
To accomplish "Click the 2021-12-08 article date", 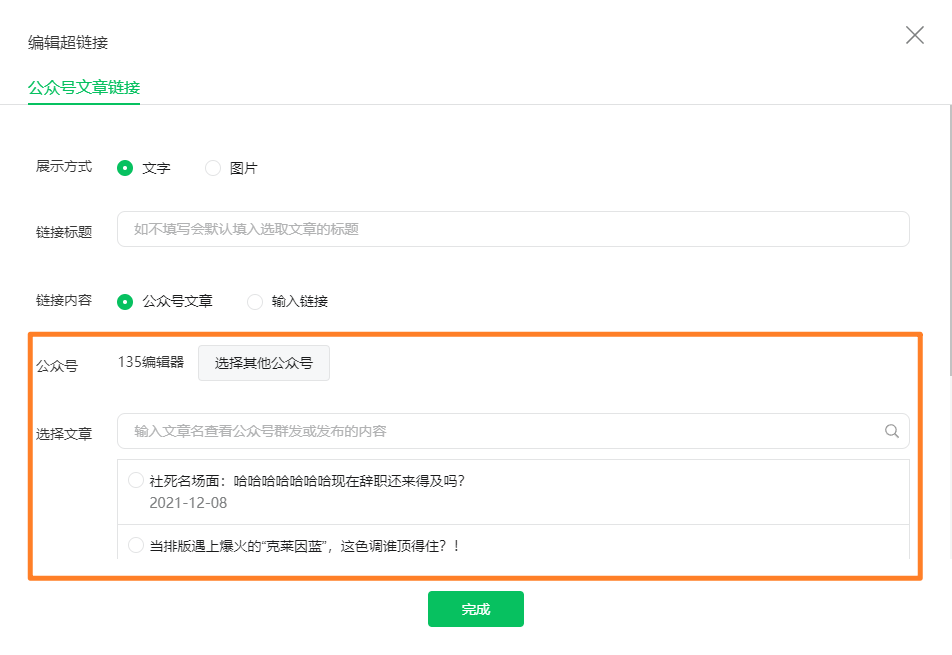I will pyautogui.click(x=188, y=503).
